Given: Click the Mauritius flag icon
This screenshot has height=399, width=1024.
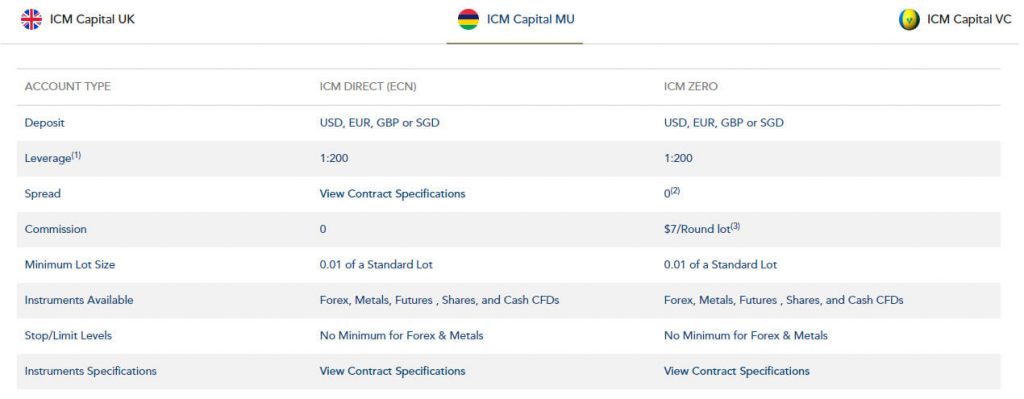Looking at the screenshot, I should tap(468, 20).
